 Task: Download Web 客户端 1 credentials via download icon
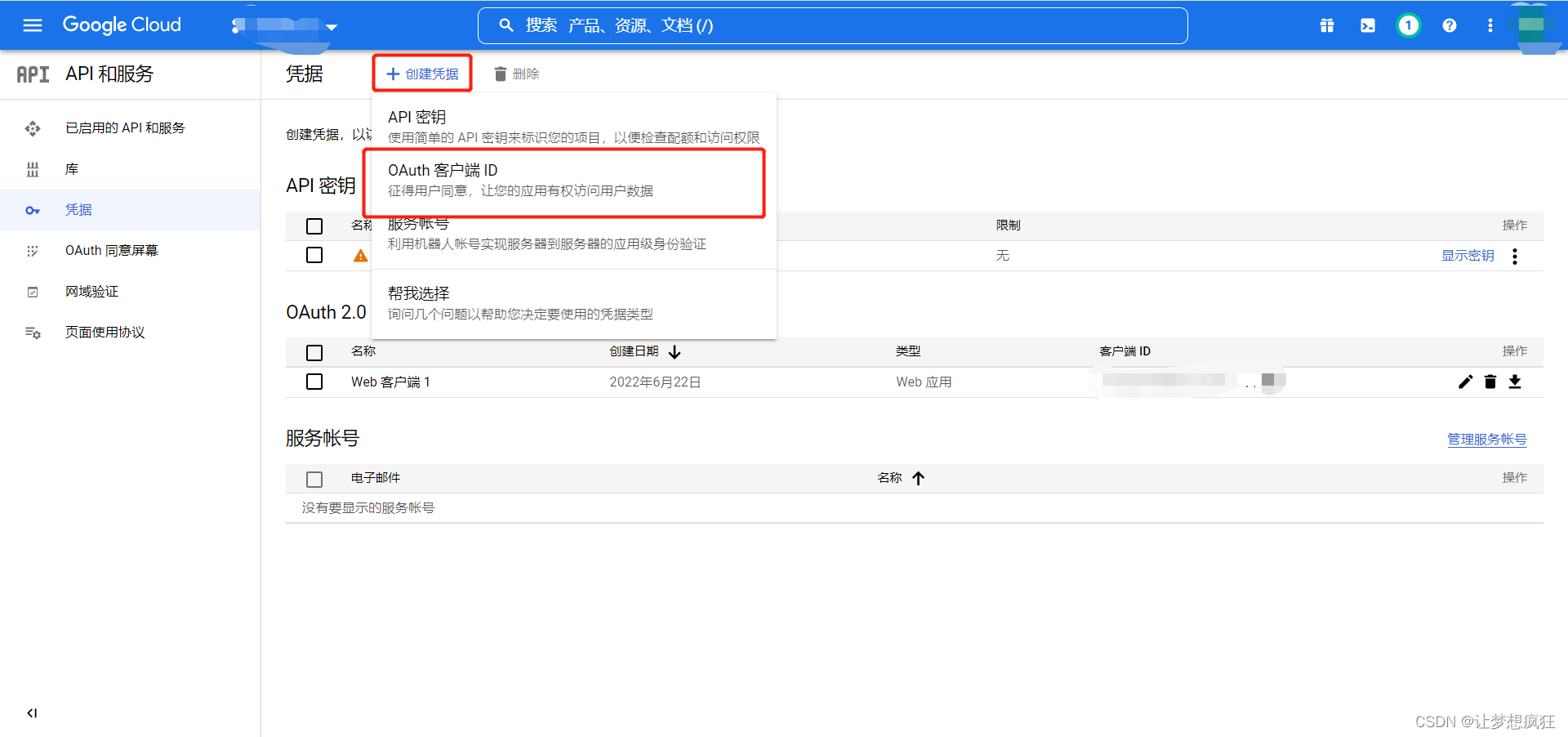pyautogui.click(x=1516, y=382)
